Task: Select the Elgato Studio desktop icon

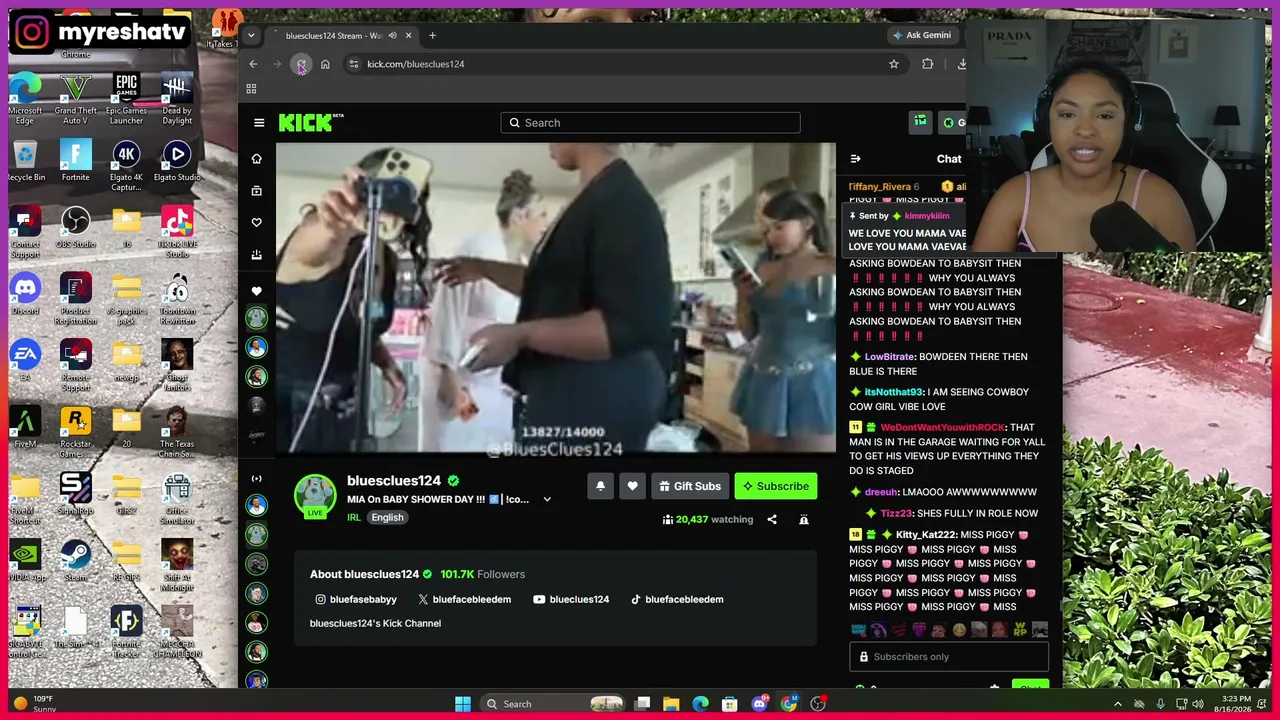Action: tap(177, 162)
